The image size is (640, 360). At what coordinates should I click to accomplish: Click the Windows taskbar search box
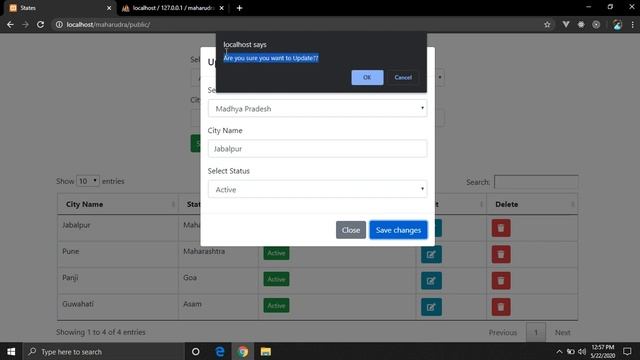pos(103,351)
